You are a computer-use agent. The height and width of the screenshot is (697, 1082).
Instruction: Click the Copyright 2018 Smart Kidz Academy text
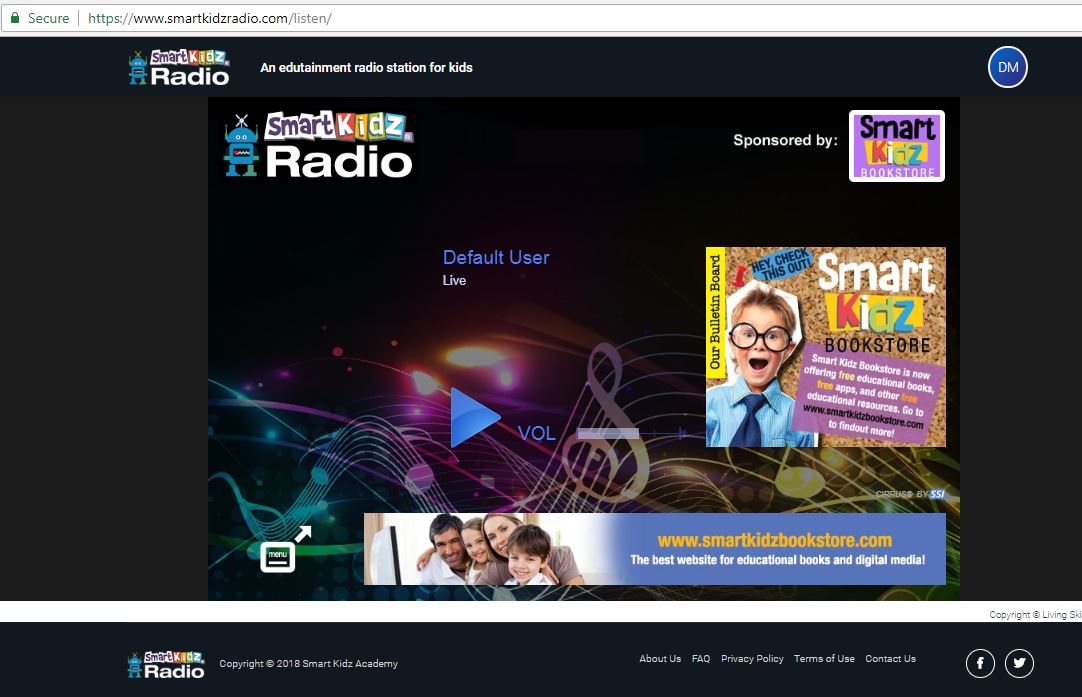click(x=308, y=663)
